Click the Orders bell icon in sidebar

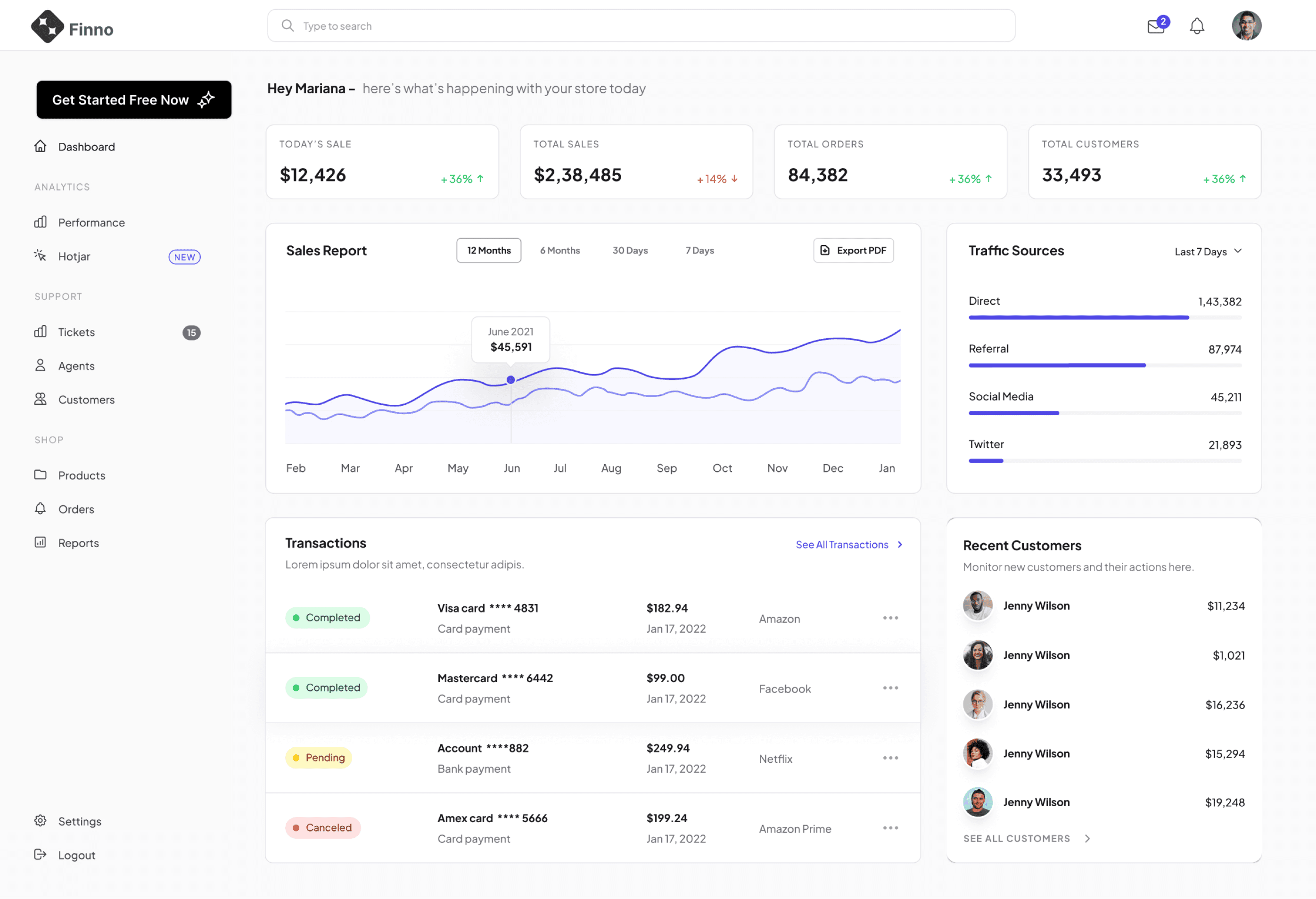coord(40,509)
